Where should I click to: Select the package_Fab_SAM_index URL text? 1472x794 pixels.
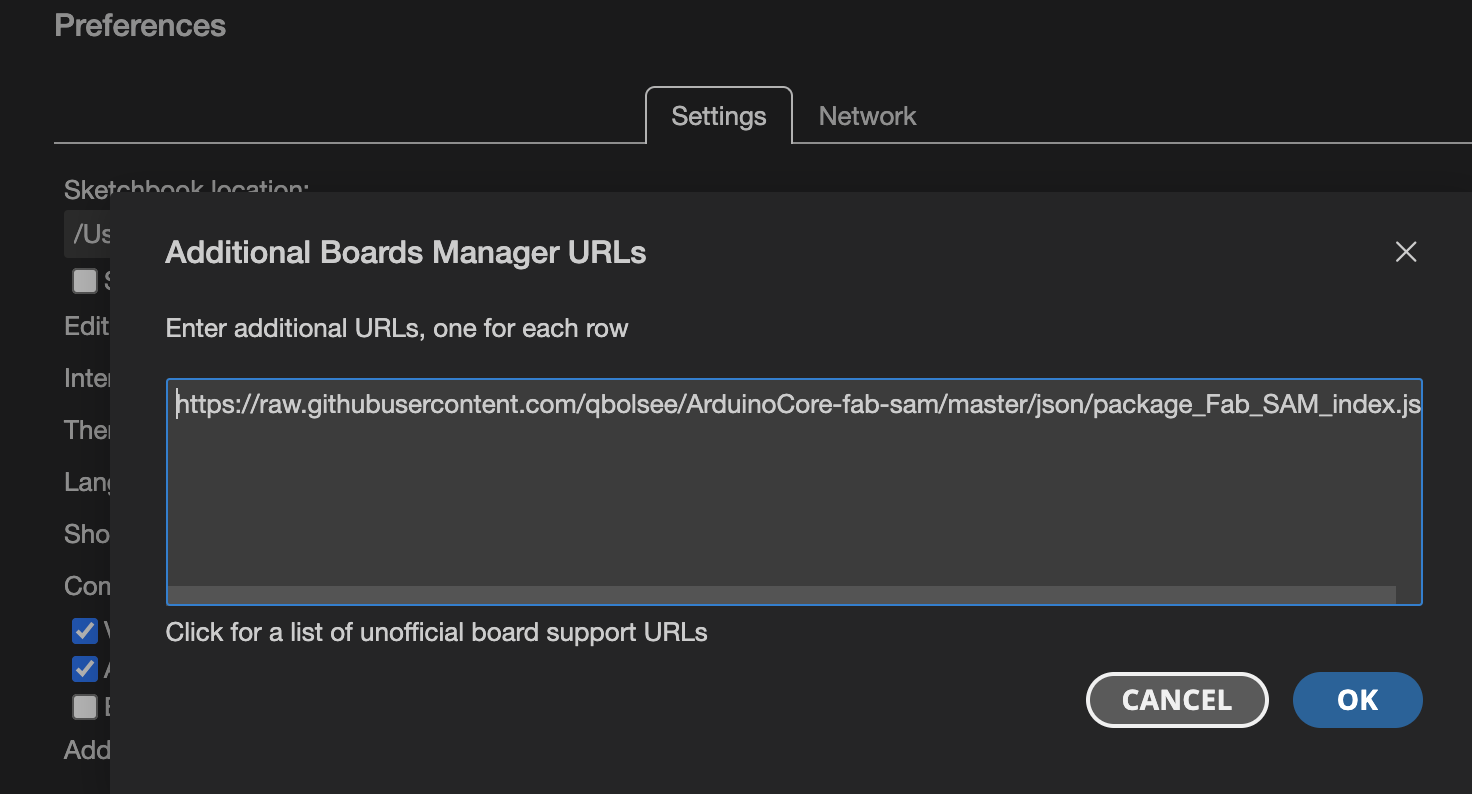pos(795,404)
